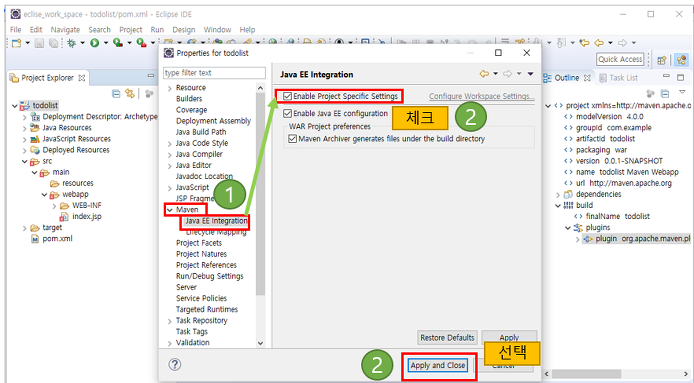Select Targeted Runtimes properties item
This screenshot has width=694, height=383.
click(207, 309)
